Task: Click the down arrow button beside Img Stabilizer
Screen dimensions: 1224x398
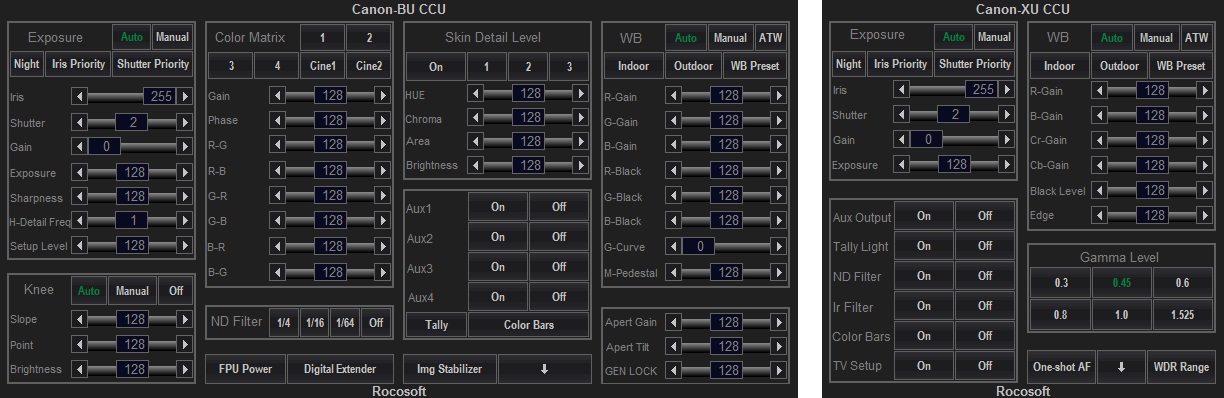Action: (544, 369)
